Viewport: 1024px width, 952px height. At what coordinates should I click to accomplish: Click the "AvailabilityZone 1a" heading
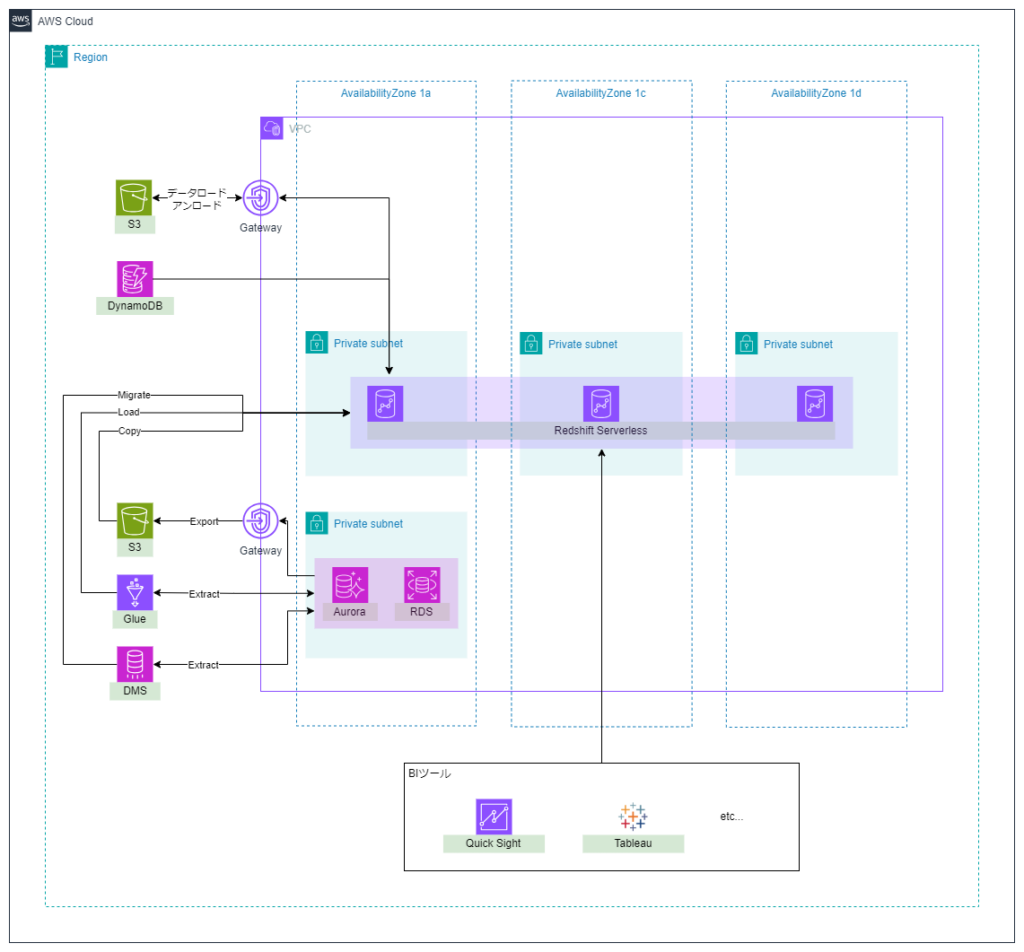pyautogui.click(x=385, y=93)
